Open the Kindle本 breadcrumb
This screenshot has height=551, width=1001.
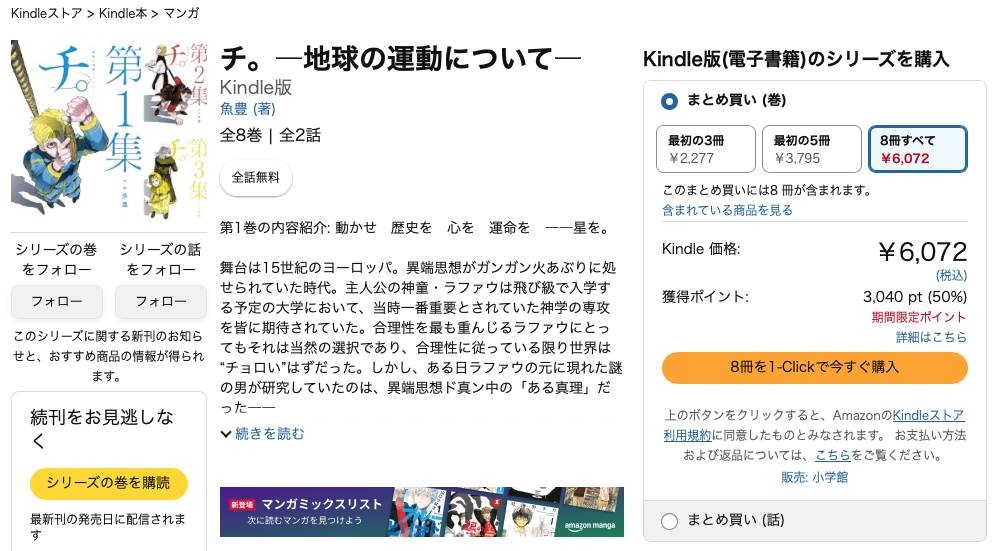pyautogui.click(x=123, y=13)
